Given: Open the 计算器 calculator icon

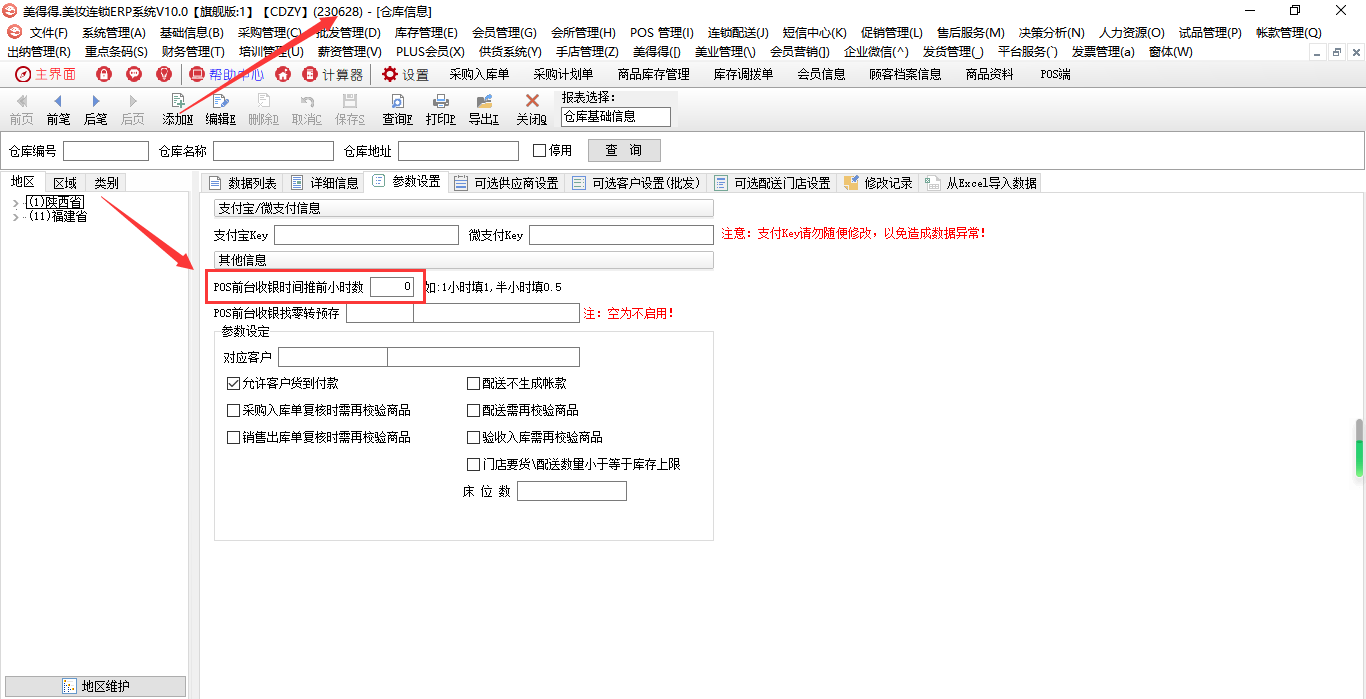Looking at the screenshot, I should (310, 74).
